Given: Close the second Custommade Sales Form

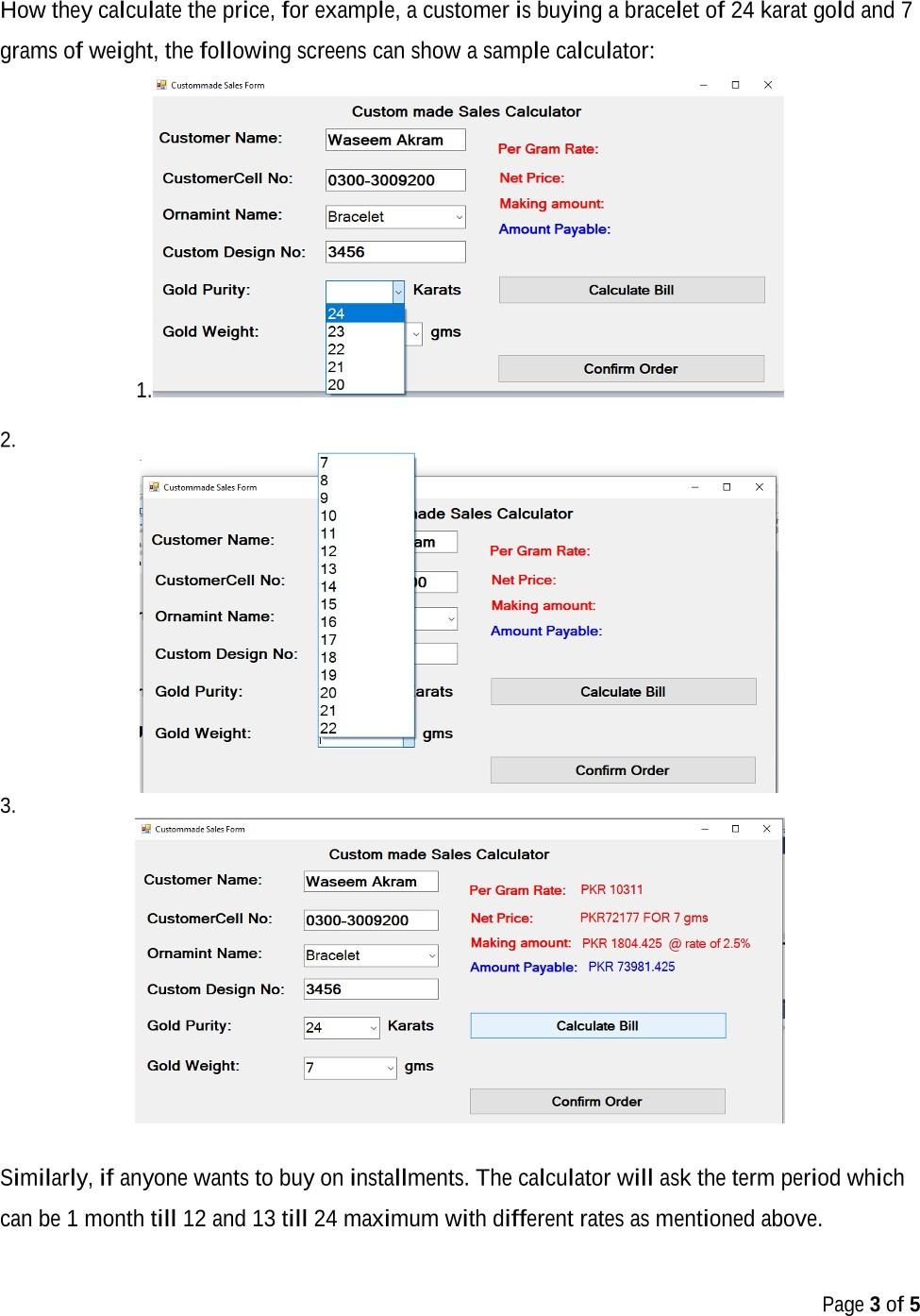Looking at the screenshot, I should (x=760, y=487).
